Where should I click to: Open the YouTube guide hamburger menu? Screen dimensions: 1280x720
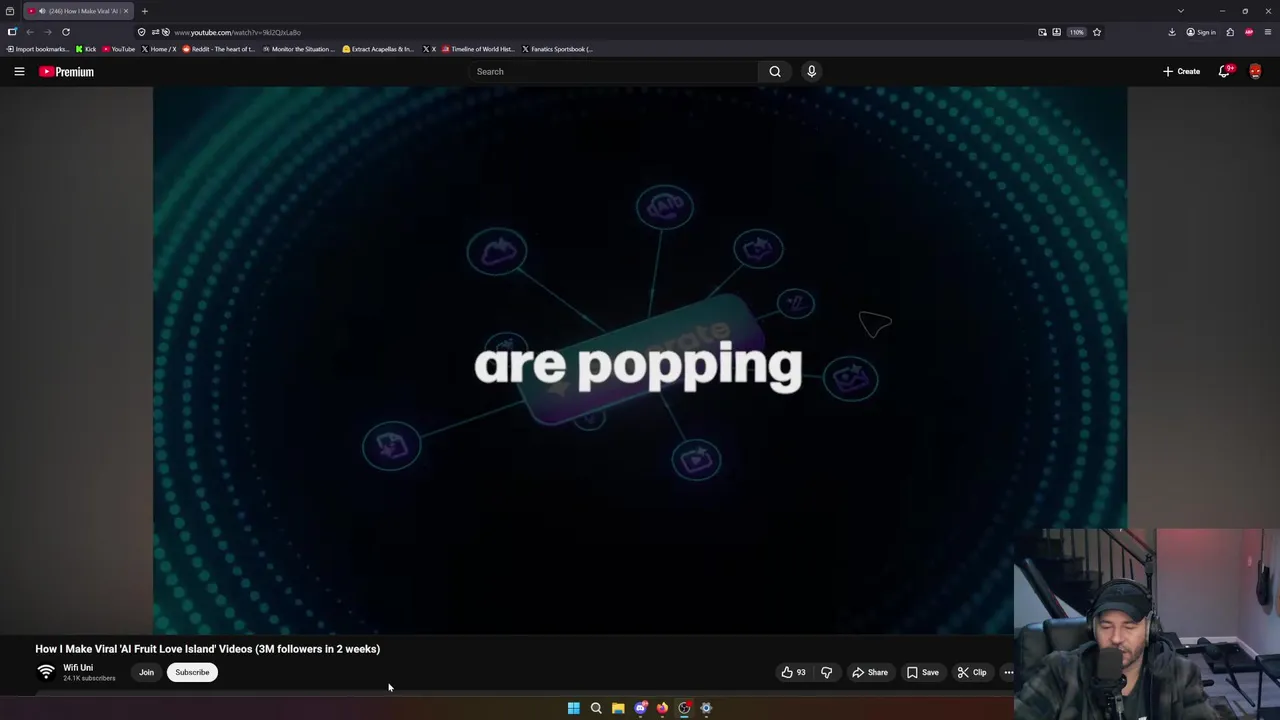pyautogui.click(x=19, y=71)
